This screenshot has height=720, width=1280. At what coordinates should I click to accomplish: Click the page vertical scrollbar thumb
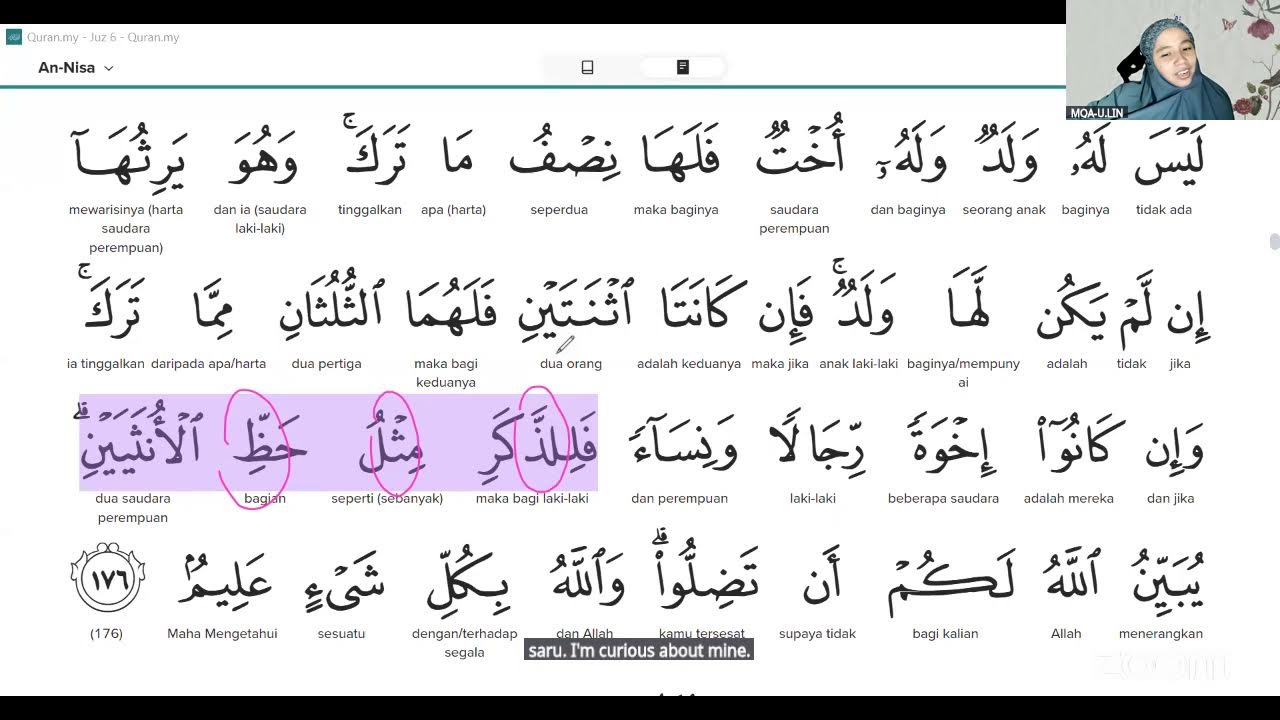pos(1274,242)
